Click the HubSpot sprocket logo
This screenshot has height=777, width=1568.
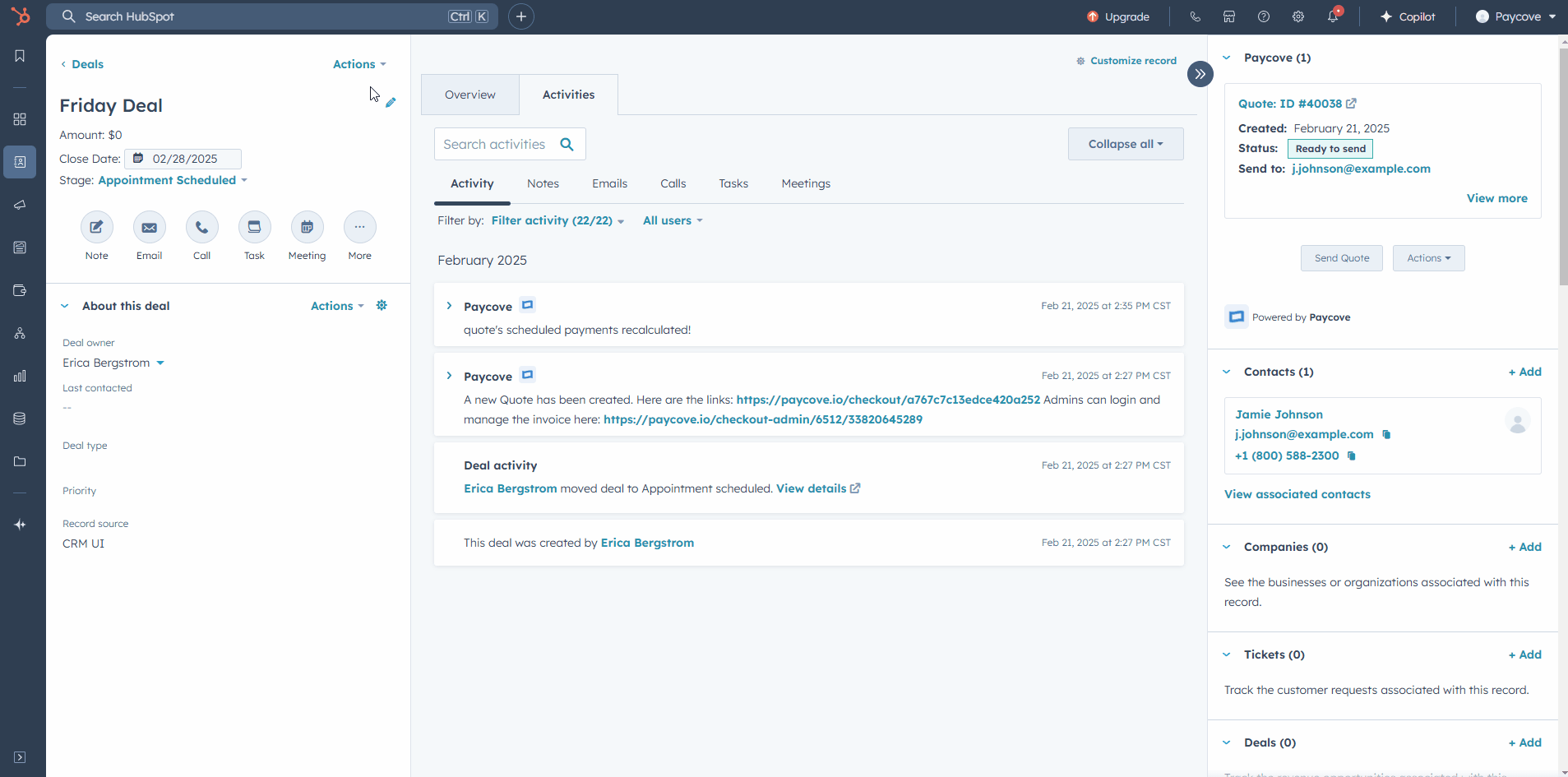pyautogui.click(x=21, y=16)
